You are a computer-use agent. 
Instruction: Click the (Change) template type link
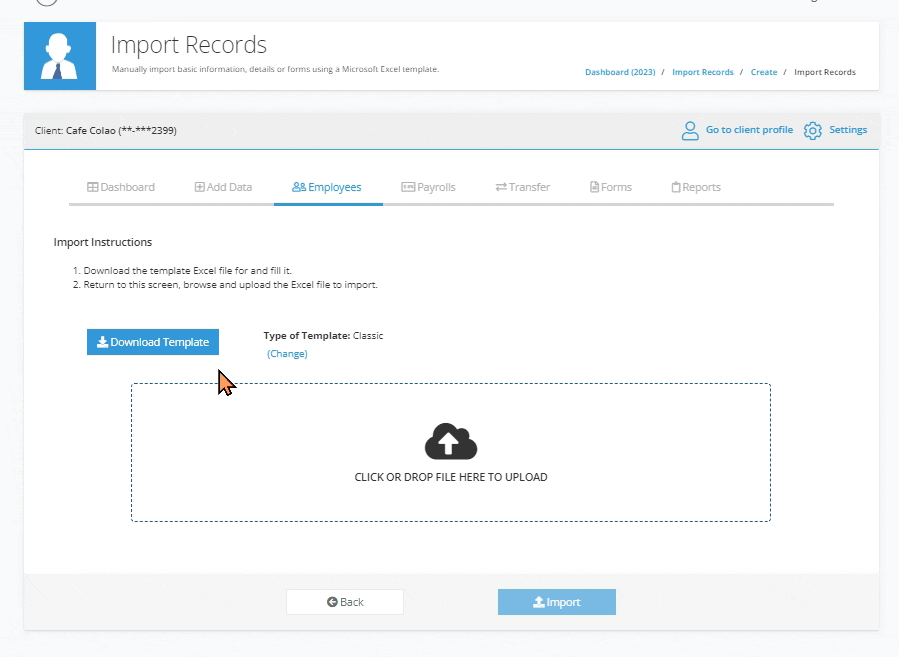[x=287, y=354]
